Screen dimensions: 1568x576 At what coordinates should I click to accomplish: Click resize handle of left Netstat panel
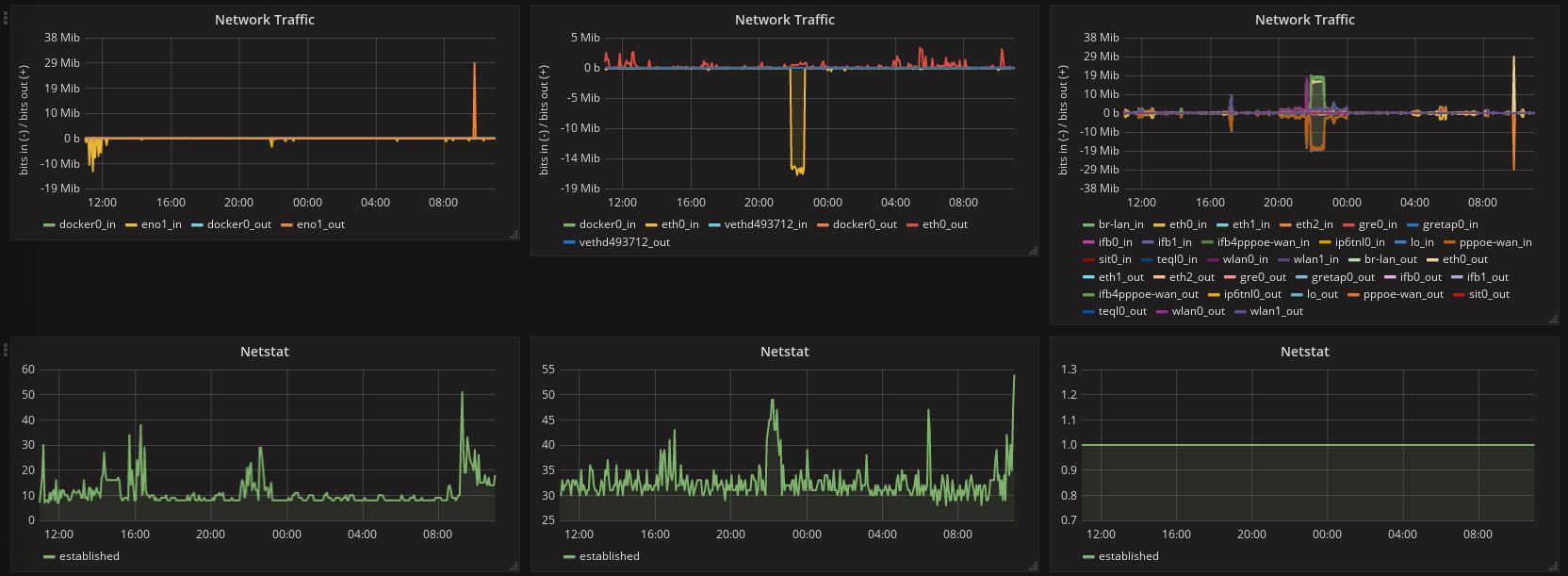[x=514, y=566]
